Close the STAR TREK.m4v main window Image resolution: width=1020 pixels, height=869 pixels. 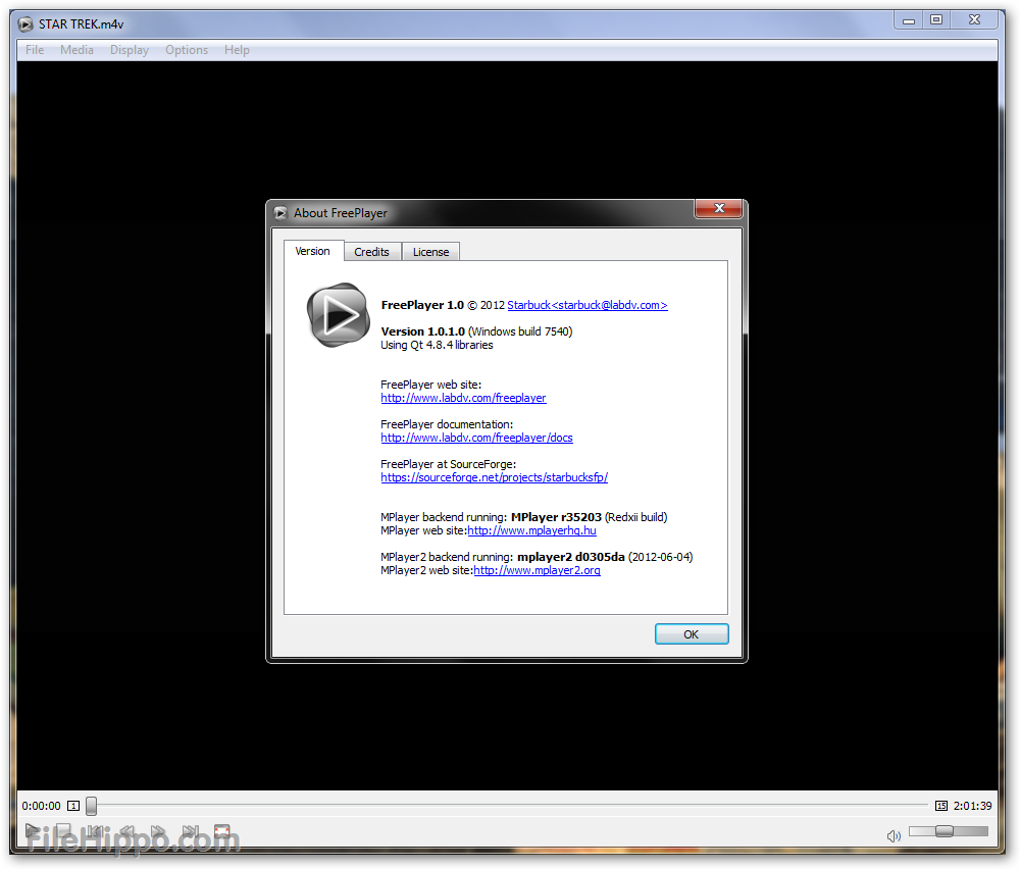tap(974, 20)
